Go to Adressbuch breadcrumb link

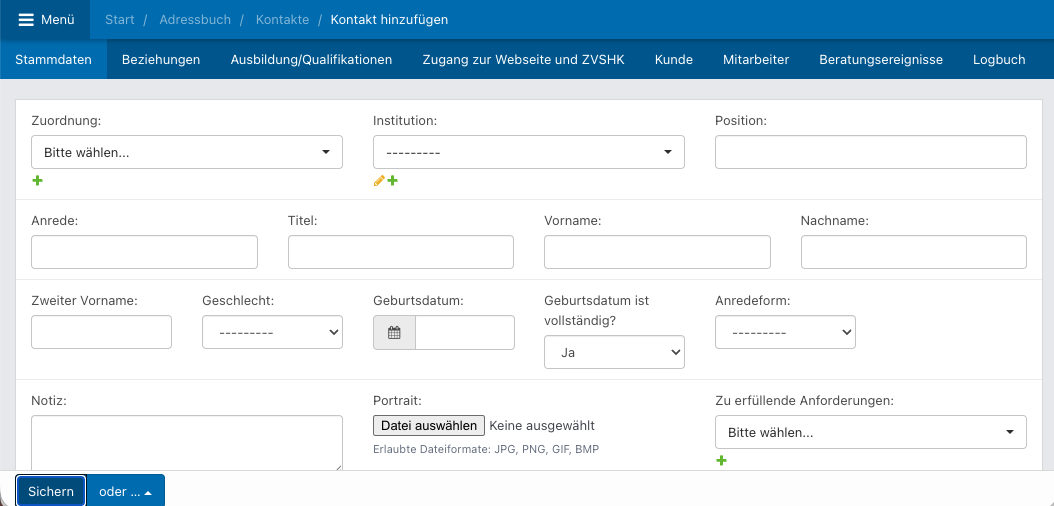(195, 19)
